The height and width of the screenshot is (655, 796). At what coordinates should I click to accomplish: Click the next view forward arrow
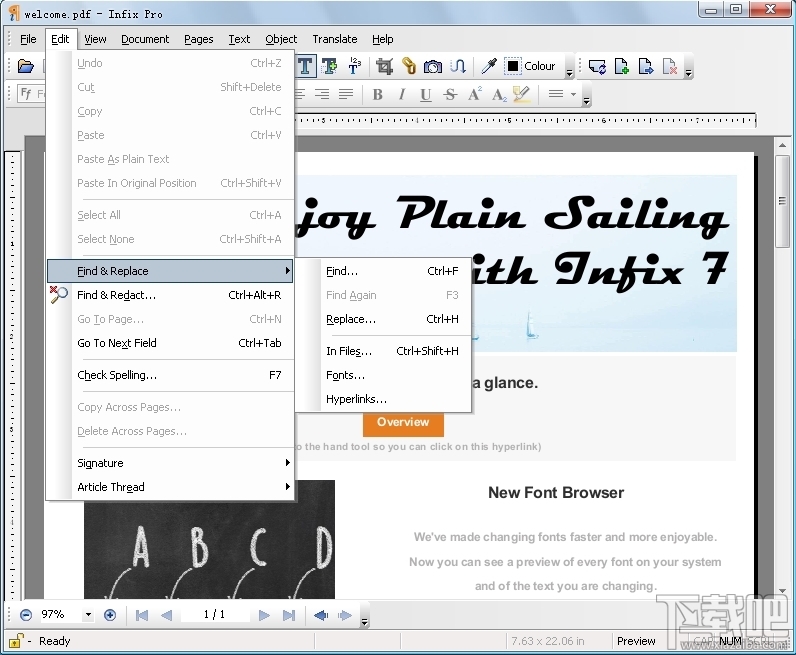(x=345, y=615)
